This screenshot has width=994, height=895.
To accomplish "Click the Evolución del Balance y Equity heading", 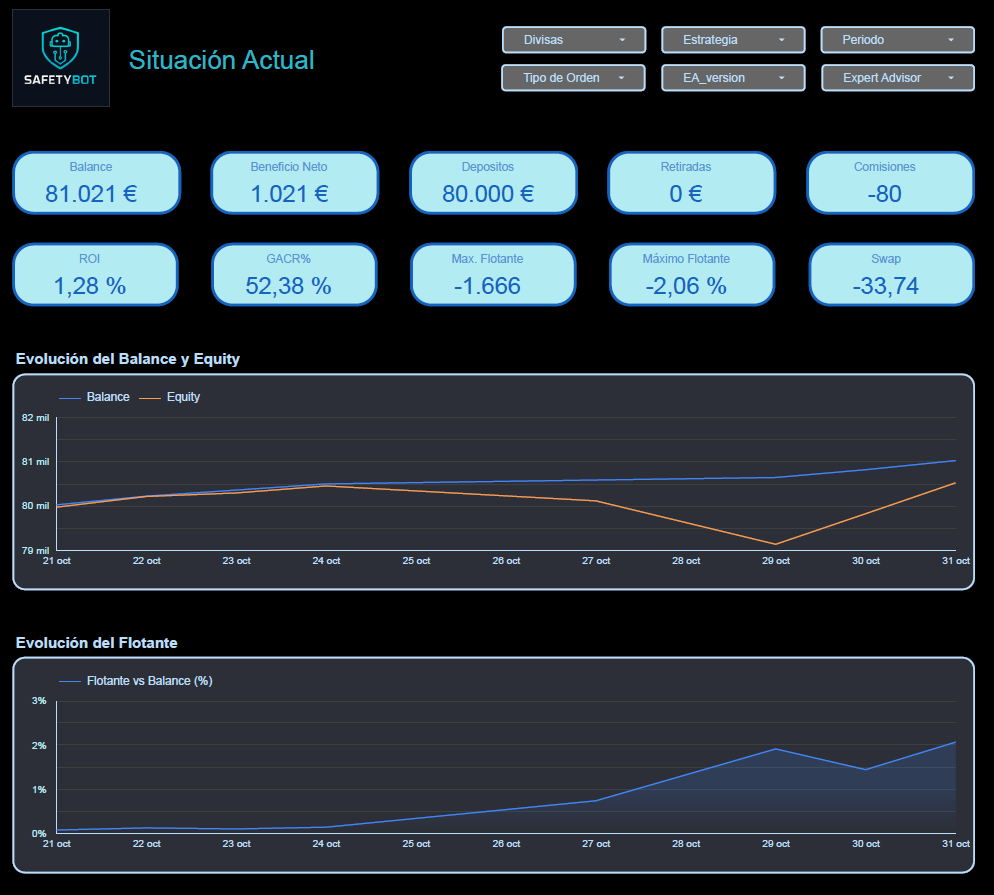I will 127,359.
